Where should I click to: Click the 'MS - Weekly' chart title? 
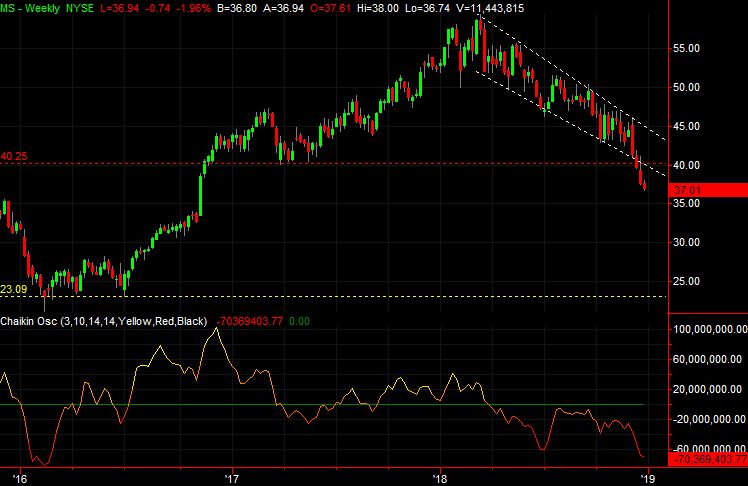30,8
